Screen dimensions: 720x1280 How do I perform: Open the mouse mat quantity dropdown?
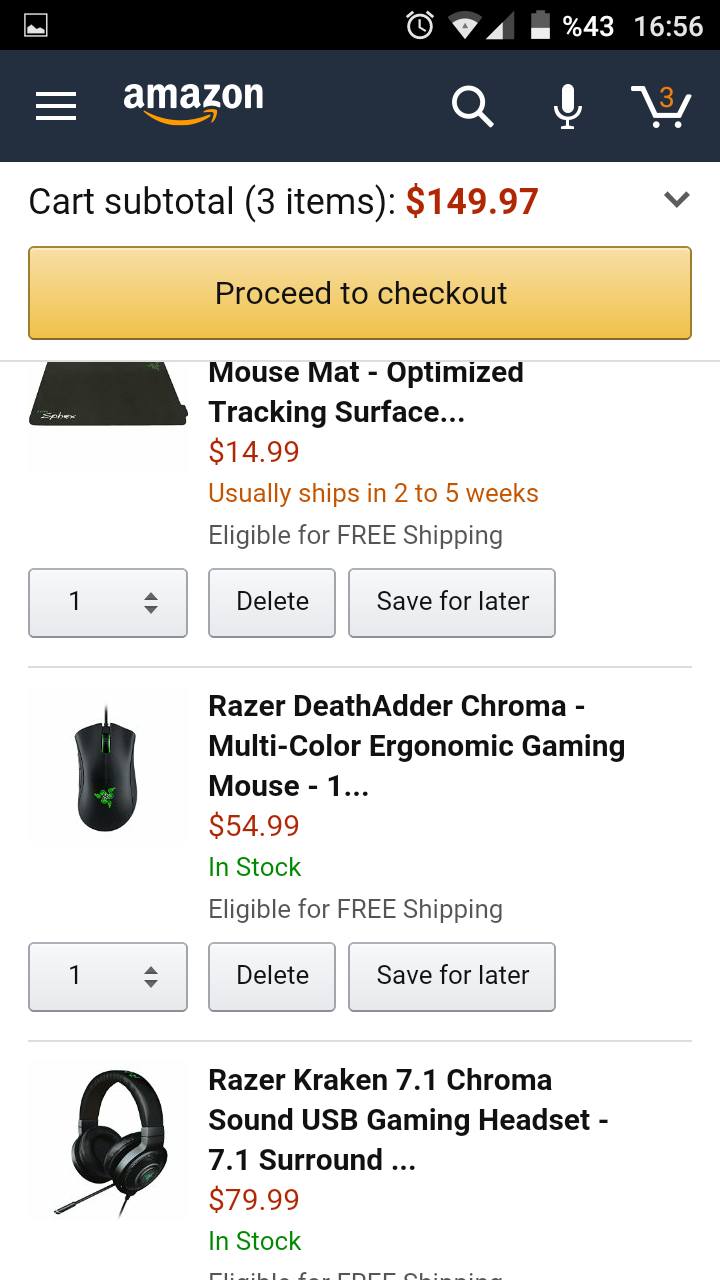pos(108,602)
